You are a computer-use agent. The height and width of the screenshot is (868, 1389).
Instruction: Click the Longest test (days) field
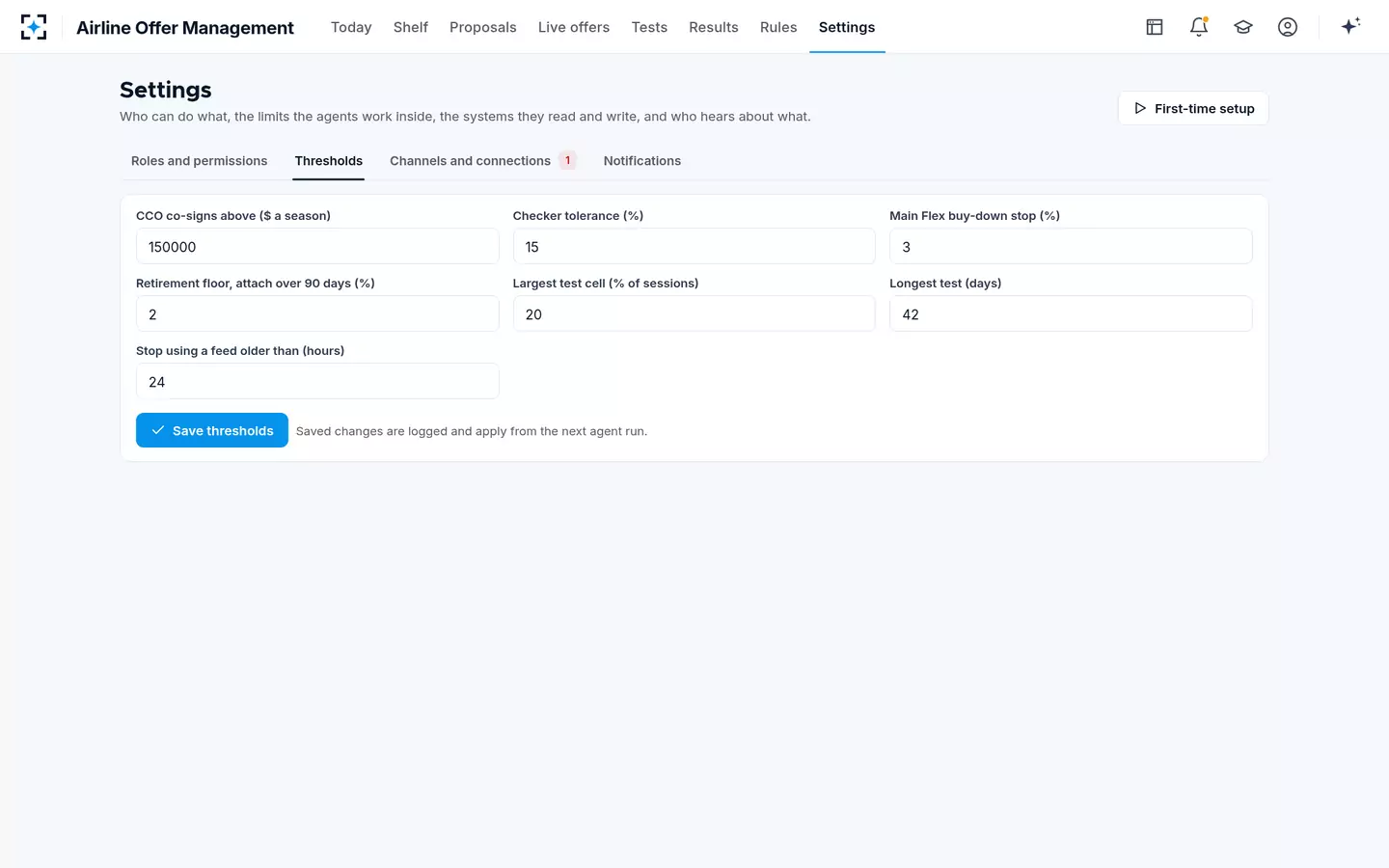click(x=1071, y=313)
